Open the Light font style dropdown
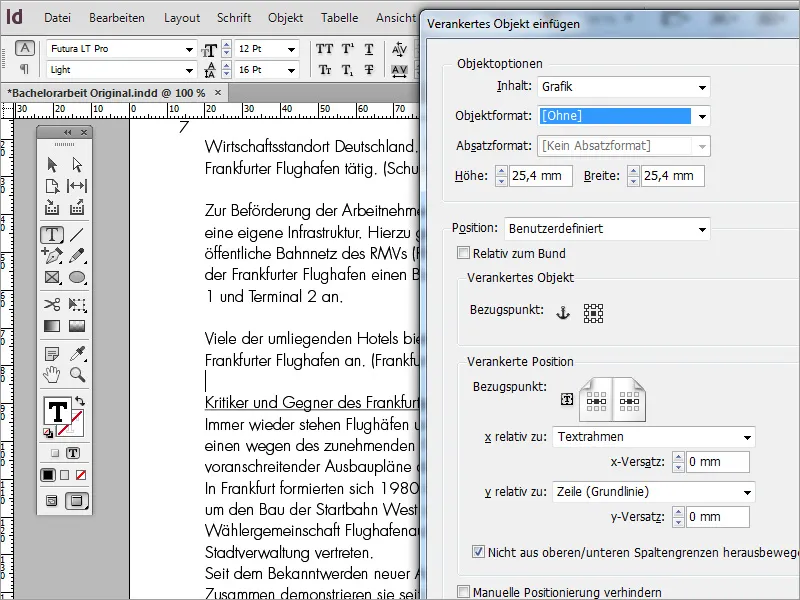This screenshot has width=800, height=600. coord(189,70)
